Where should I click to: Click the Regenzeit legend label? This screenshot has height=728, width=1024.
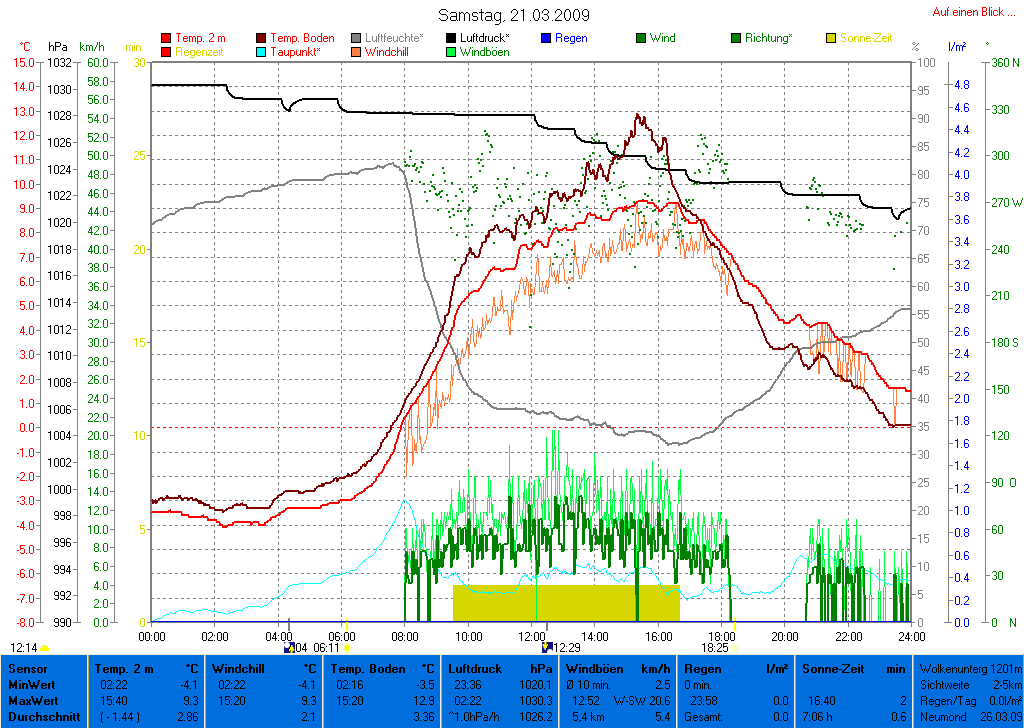(x=201, y=52)
